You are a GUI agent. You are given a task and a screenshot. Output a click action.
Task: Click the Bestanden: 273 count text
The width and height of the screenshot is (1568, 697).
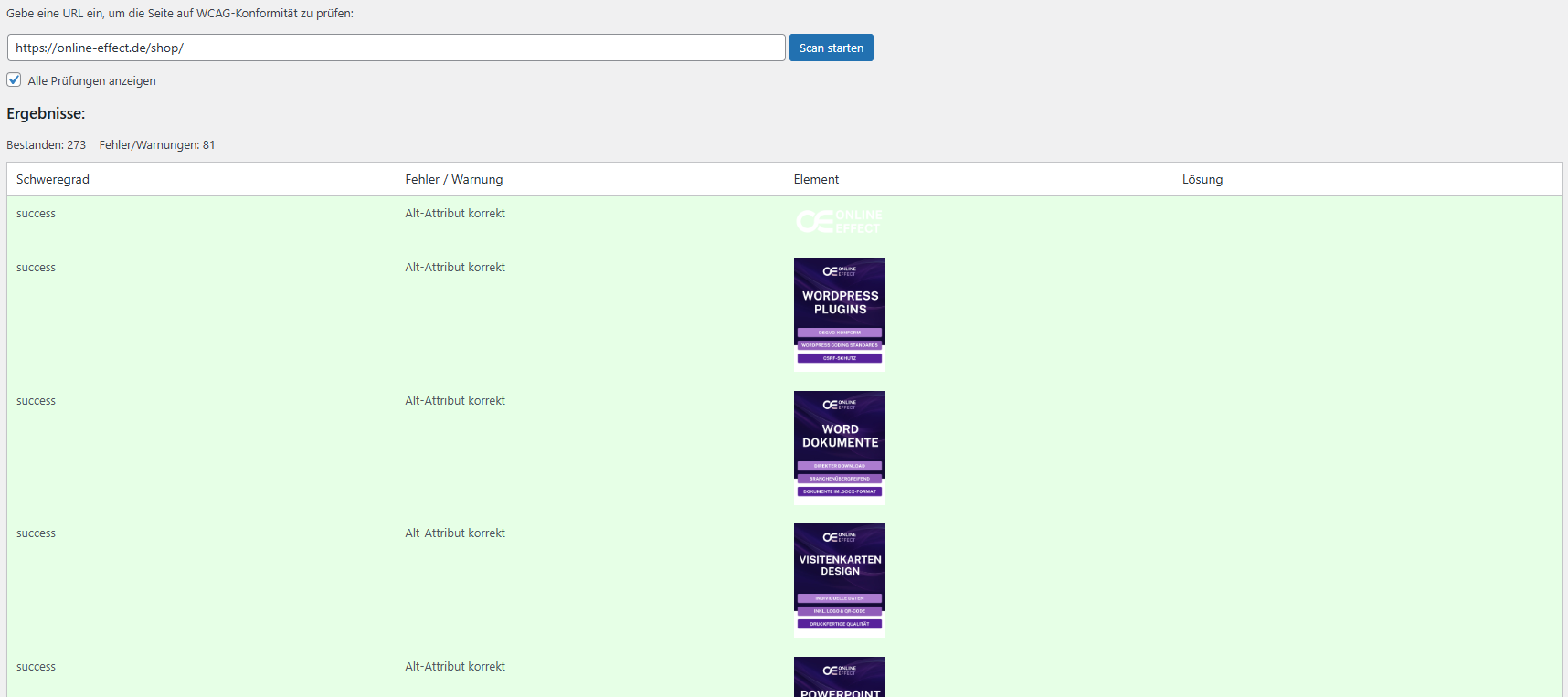tap(46, 145)
